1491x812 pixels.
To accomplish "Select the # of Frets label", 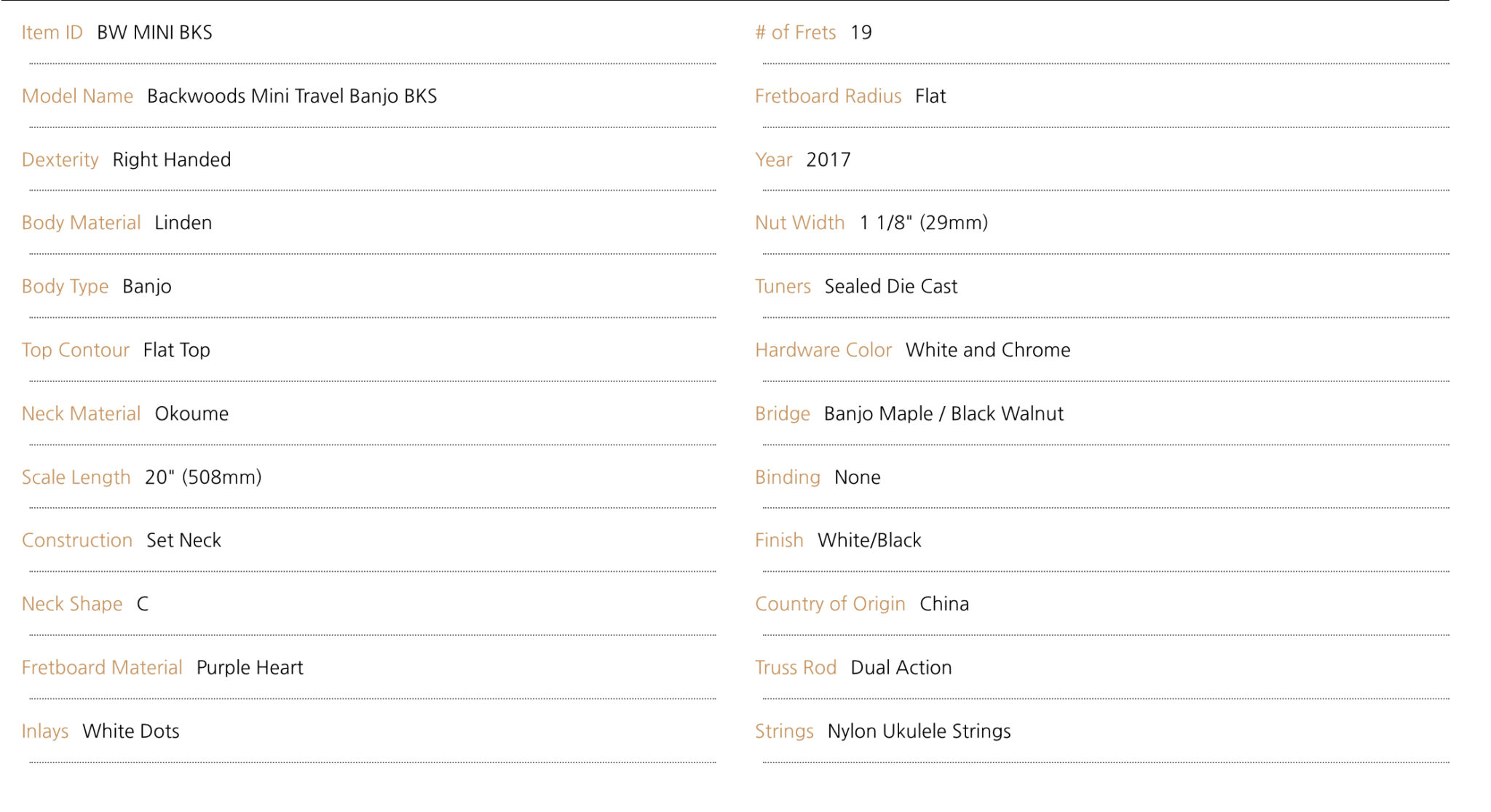I will click(796, 33).
